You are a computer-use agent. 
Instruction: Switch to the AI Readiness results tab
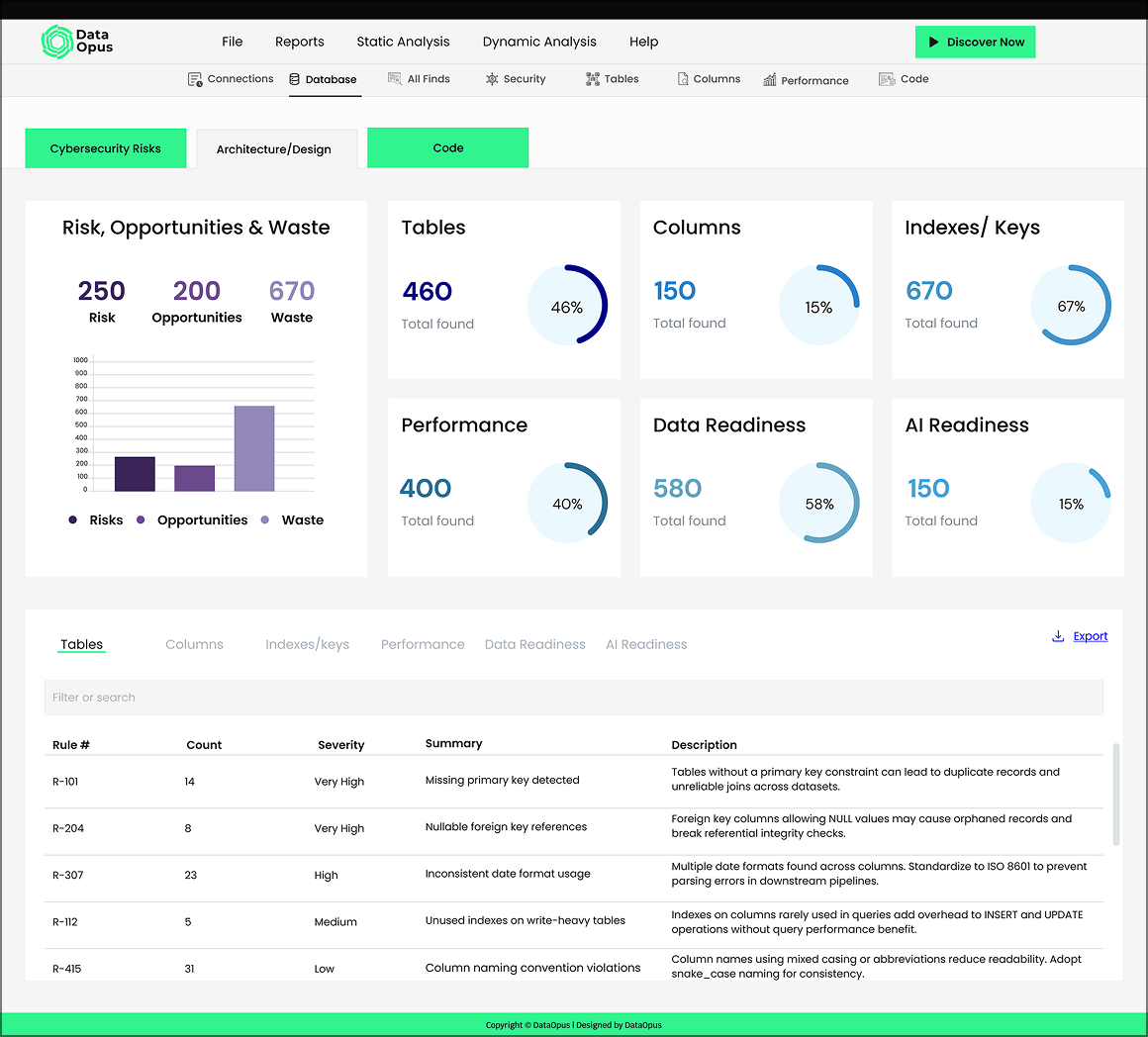(645, 644)
